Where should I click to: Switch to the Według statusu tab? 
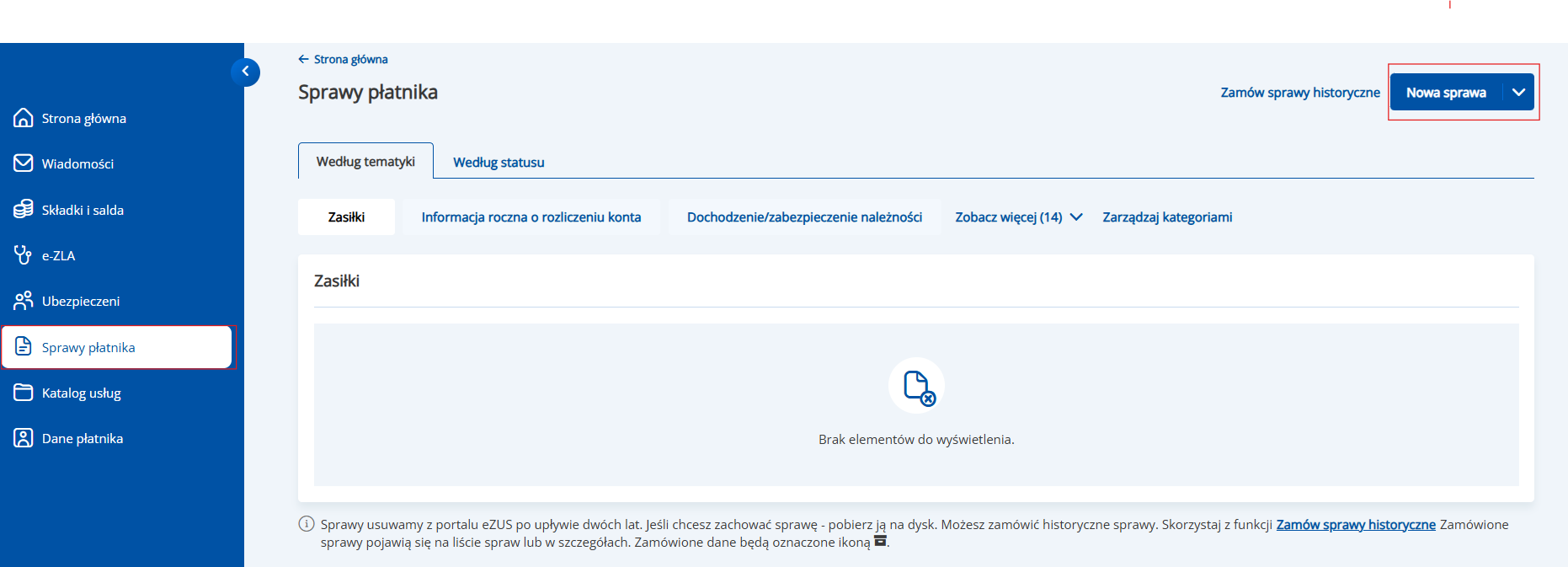[x=499, y=162]
